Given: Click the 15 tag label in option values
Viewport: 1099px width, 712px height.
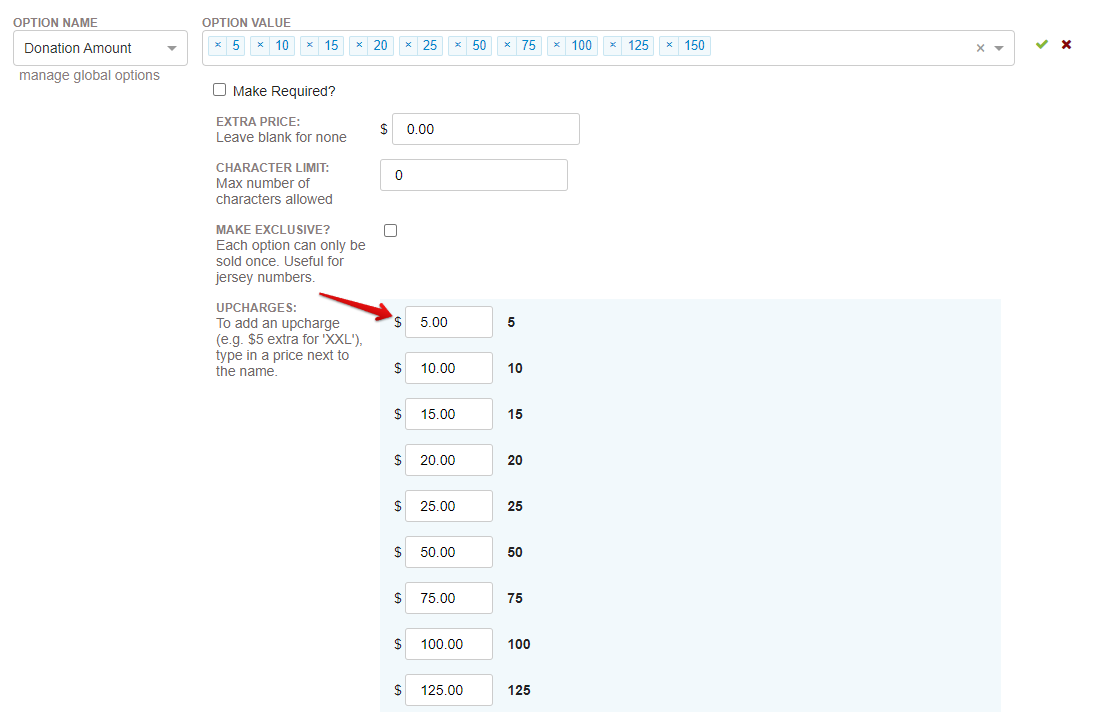Looking at the screenshot, I should click(332, 45).
